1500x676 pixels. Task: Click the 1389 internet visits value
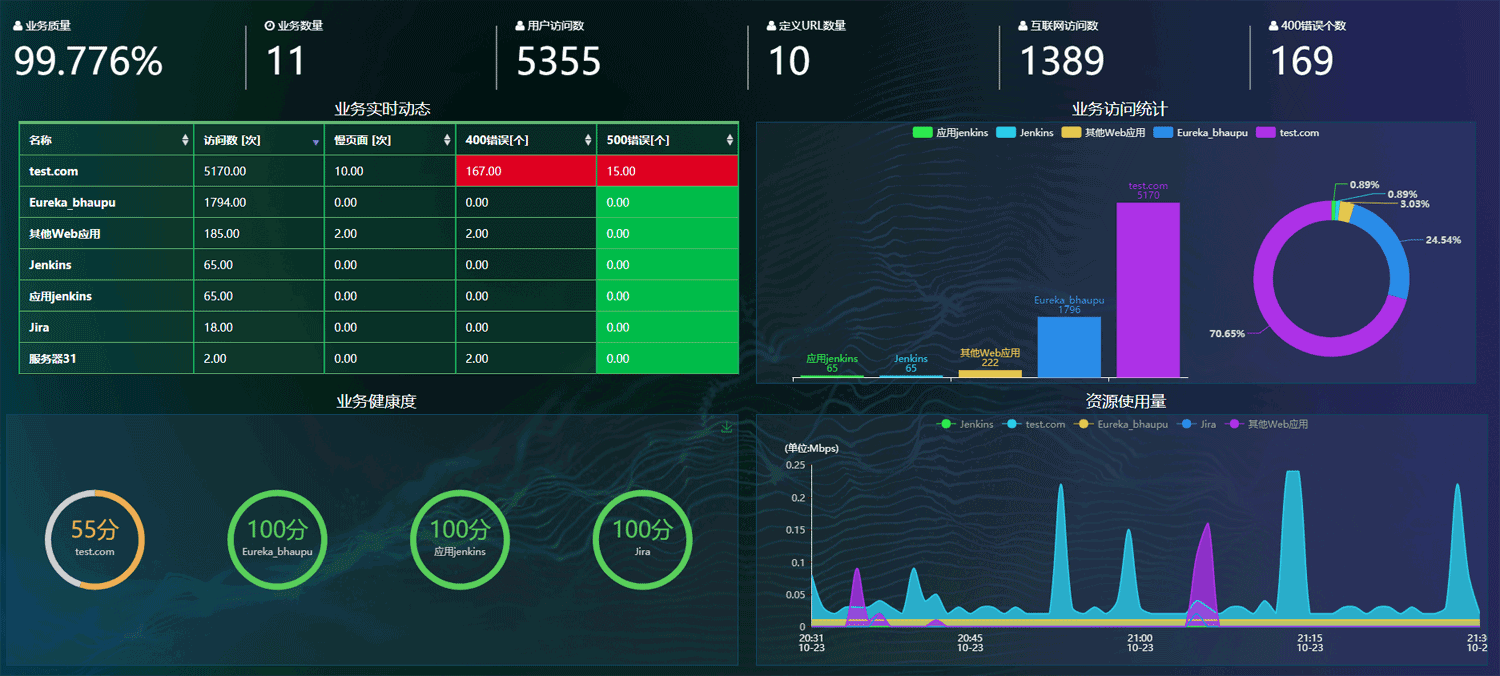(1061, 62)
